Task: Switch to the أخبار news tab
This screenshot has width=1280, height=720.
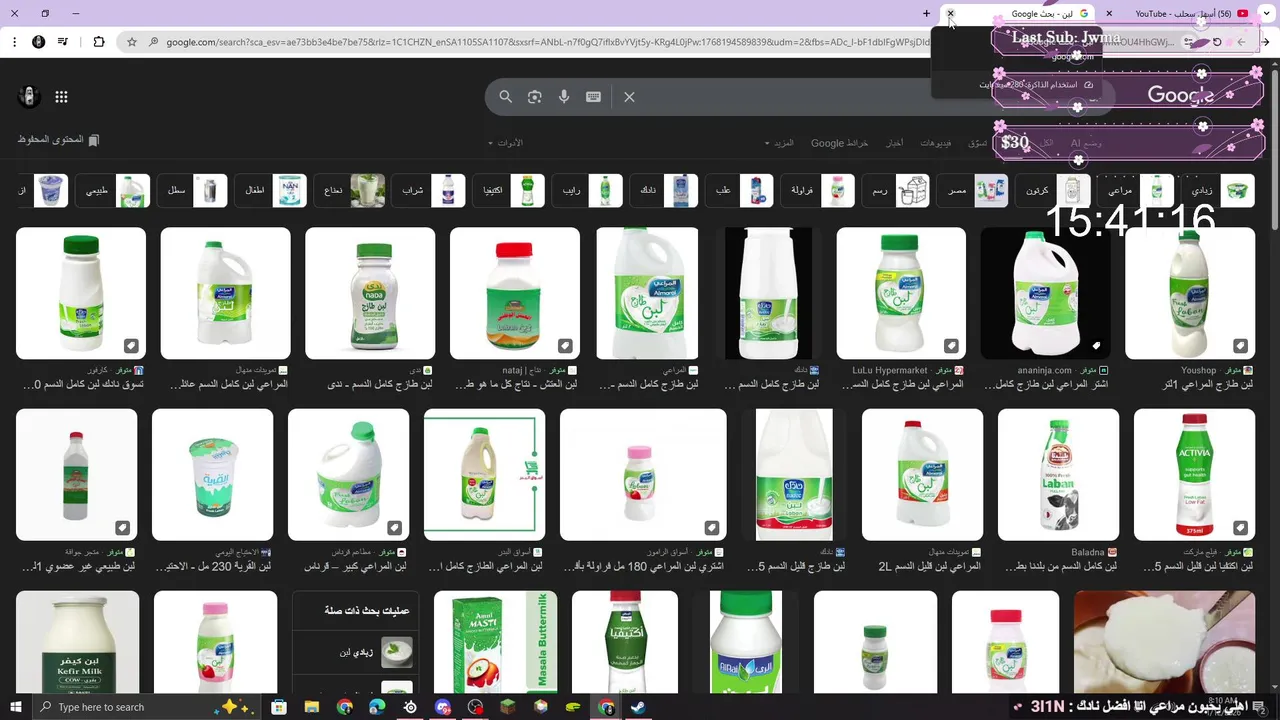Action: tap(894, 143)
